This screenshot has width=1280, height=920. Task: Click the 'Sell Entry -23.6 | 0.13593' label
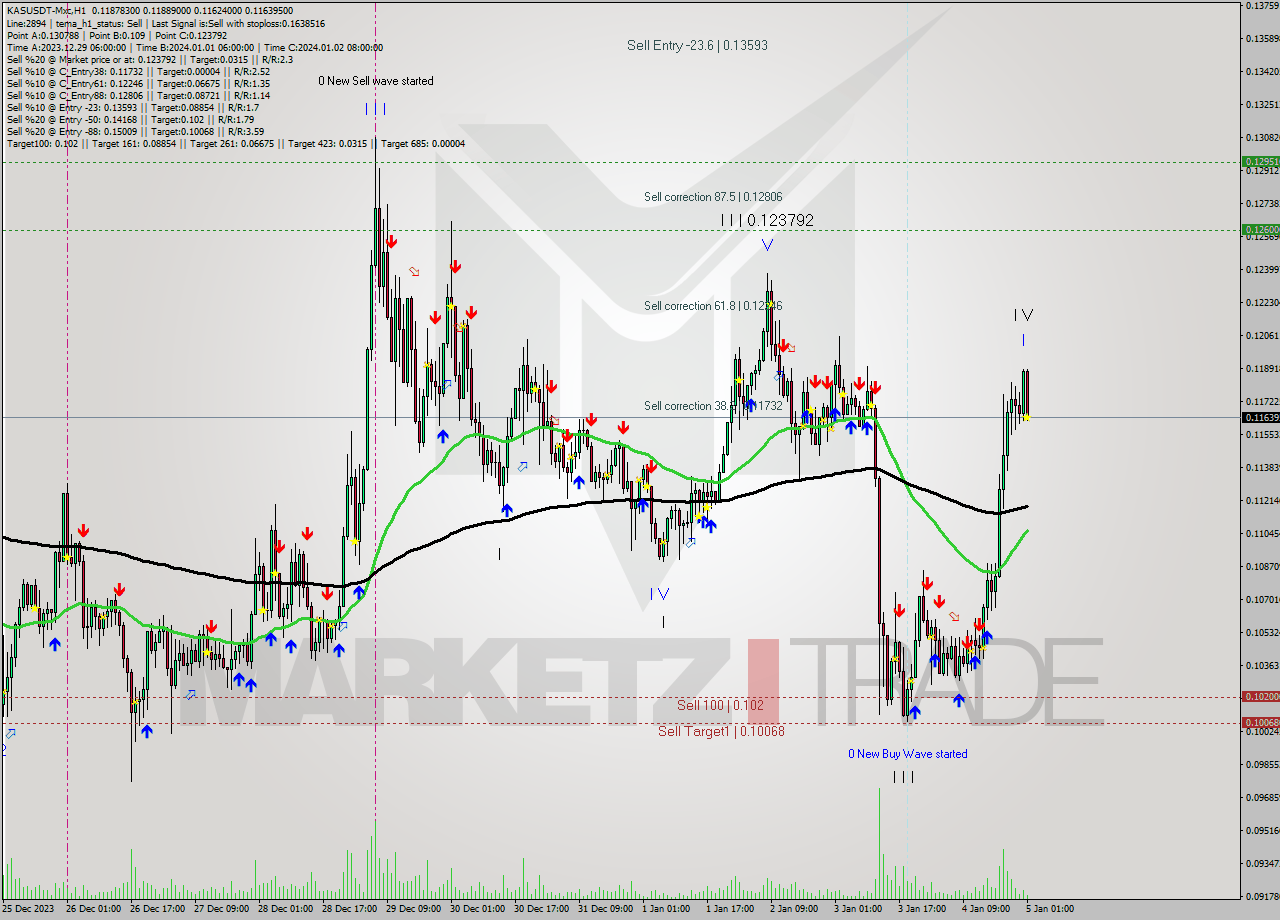[697, 45]
